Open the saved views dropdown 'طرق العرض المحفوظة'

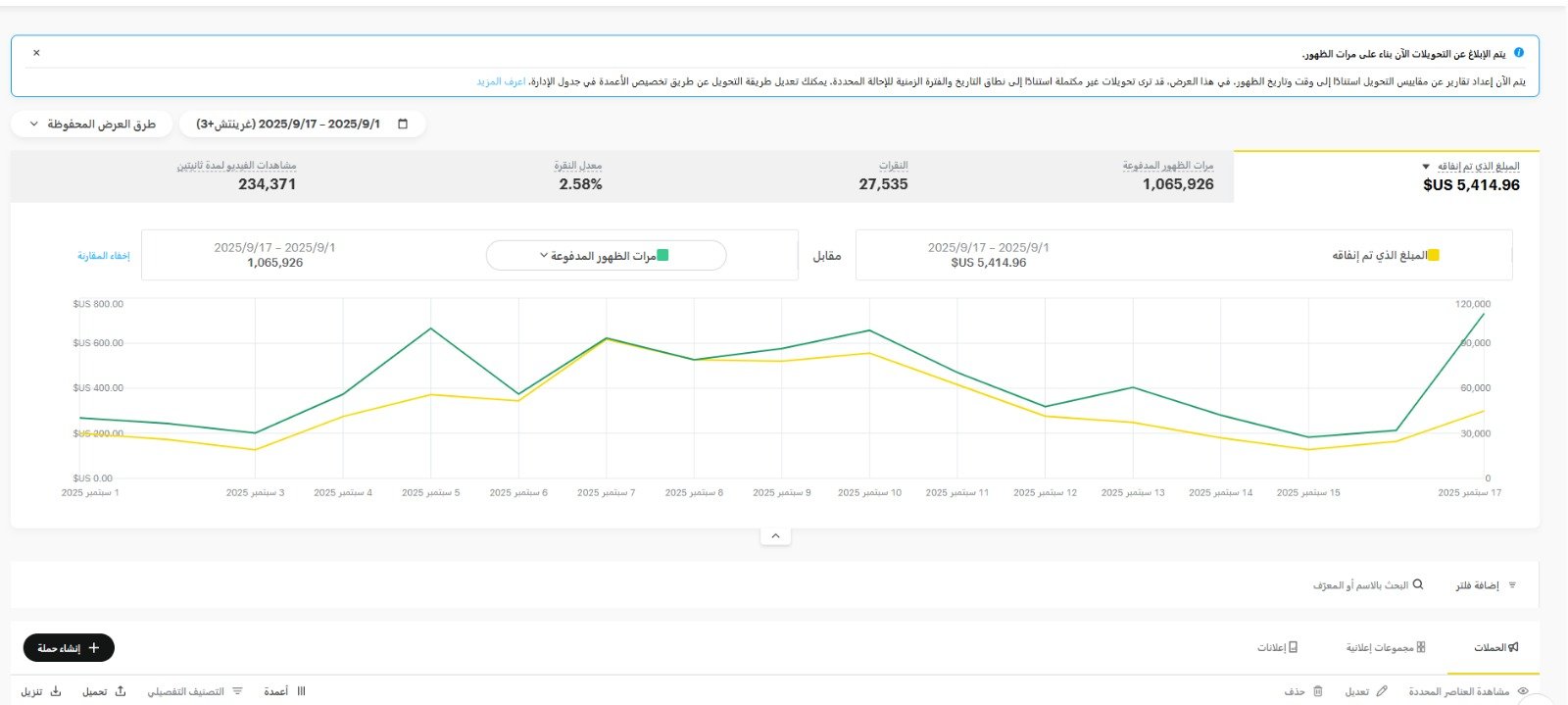click(92, 125)
